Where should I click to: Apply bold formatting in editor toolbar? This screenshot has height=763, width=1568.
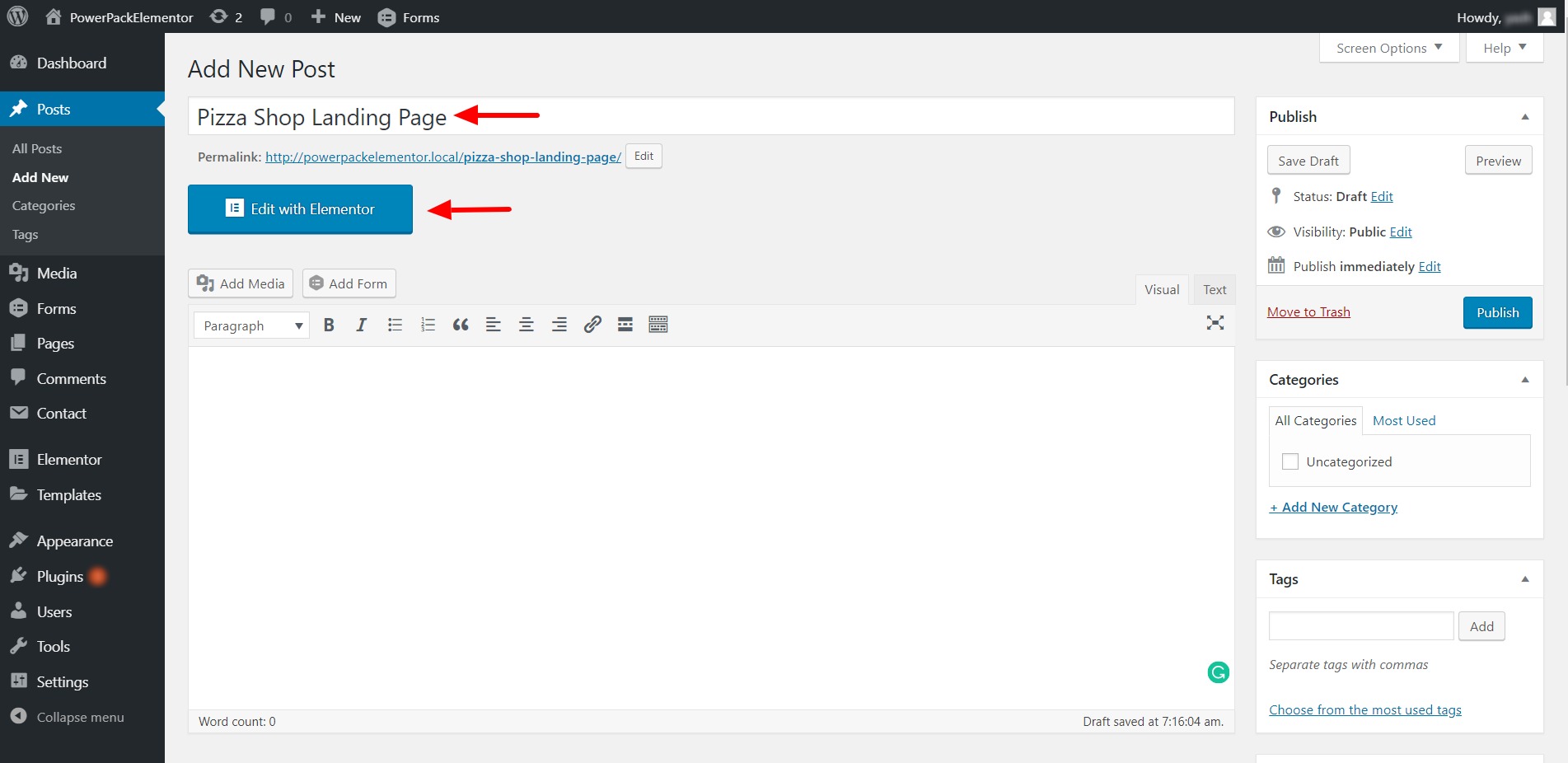tap(329, 325)
